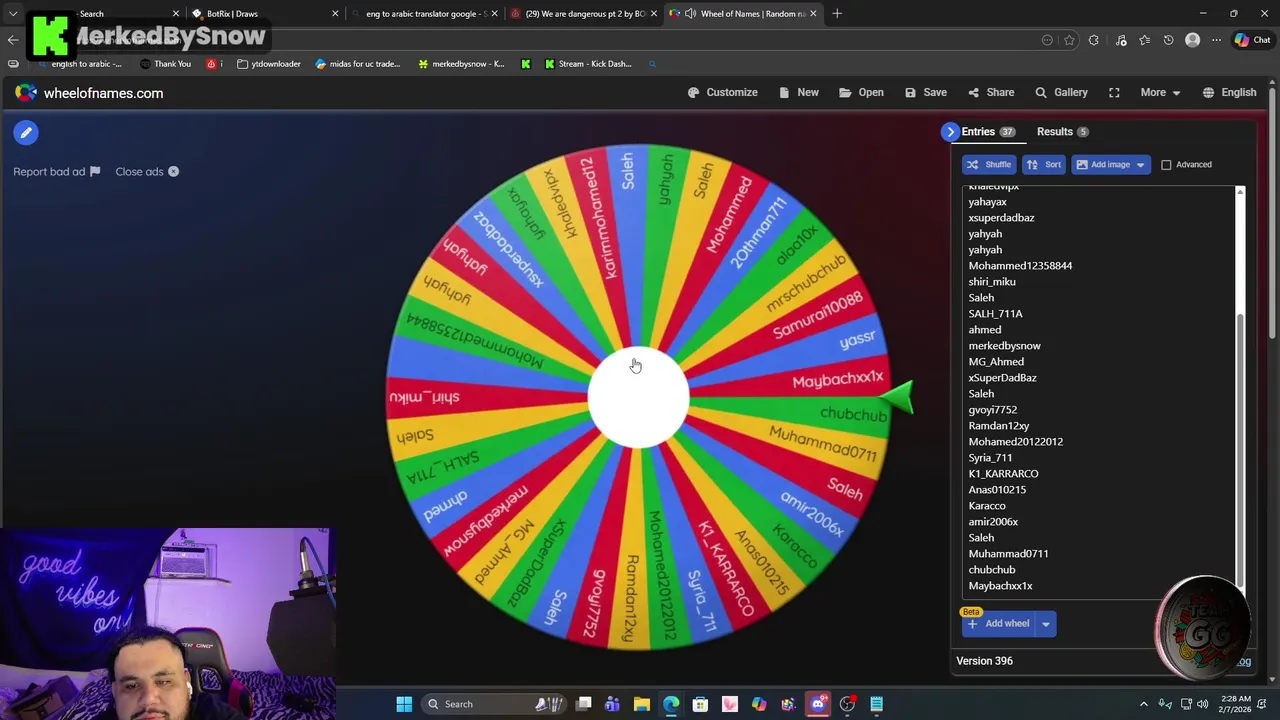Expand the Add image dropdown
The width and height of the screenshot is (1280, 720).
[1140, 165]
